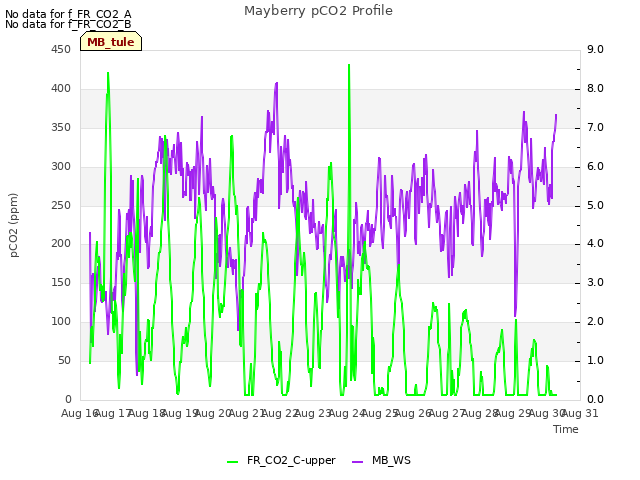Click the 5.0 right y-axis value
The width and height of the screenshot is (640, 480).
coord(595,205)
